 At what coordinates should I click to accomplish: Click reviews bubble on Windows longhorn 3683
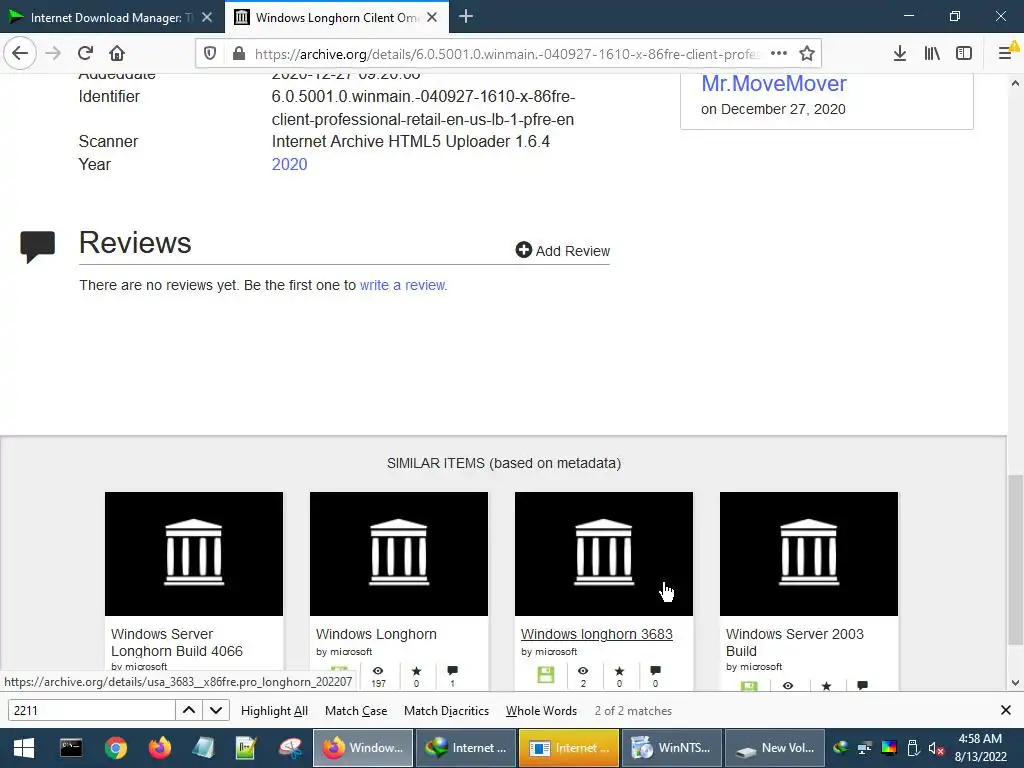click(656, 671)
